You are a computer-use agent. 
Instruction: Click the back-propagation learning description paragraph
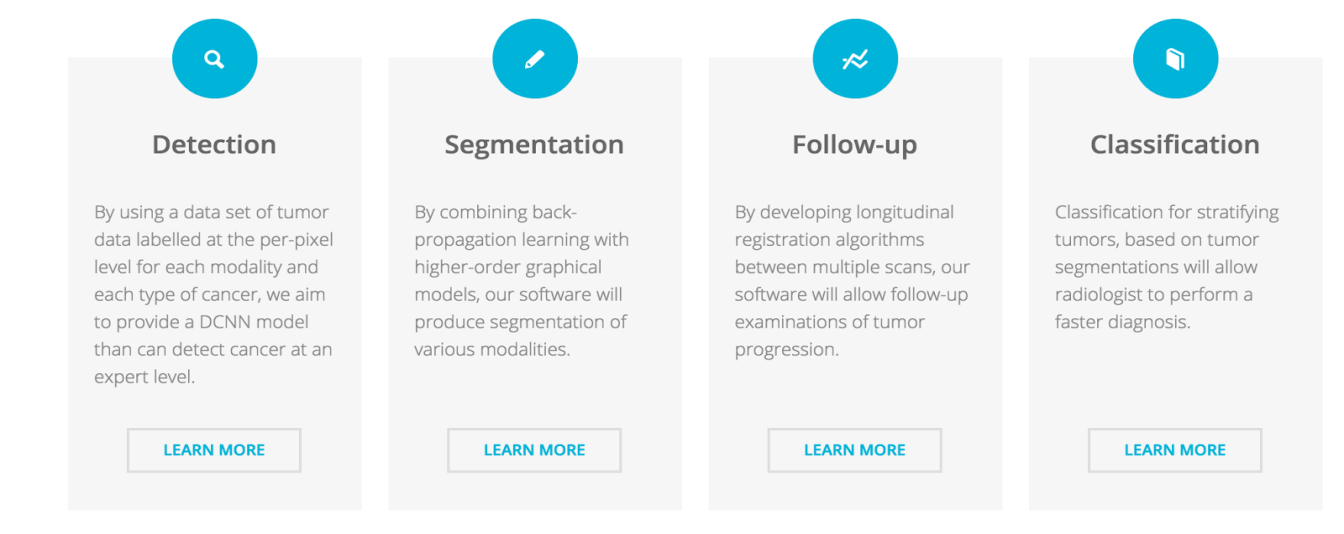[x=522, y=281]
